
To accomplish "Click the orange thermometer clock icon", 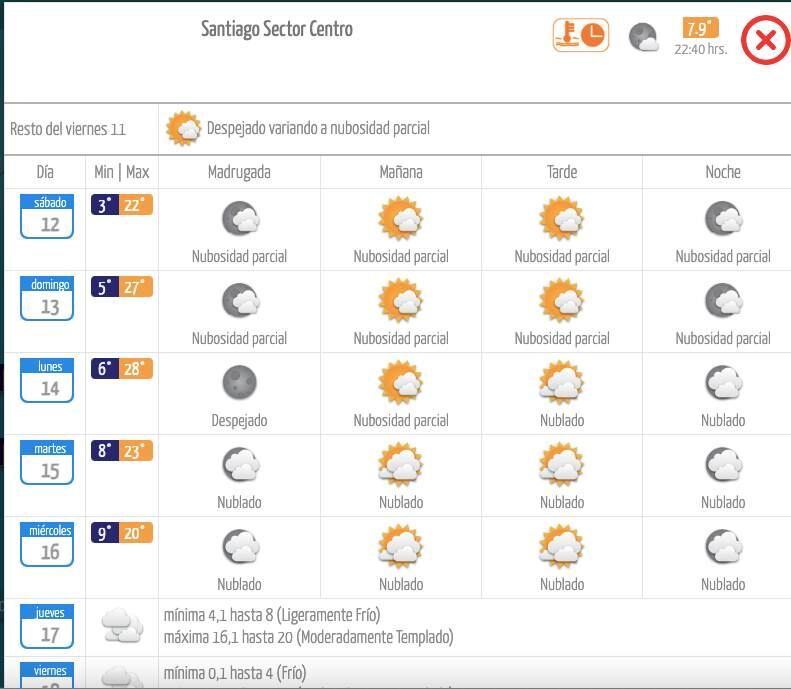I will coord(581,35).
